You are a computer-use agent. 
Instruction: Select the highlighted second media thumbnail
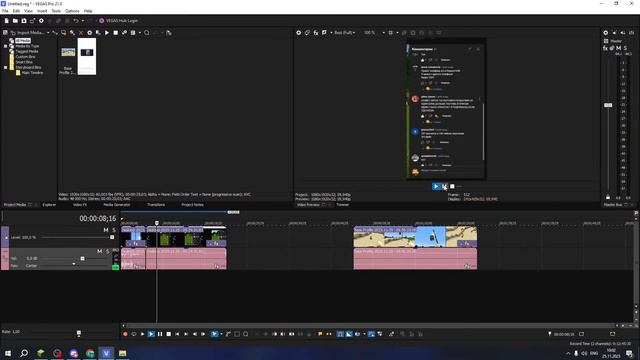pyautogui.click(x=87, y=56)
